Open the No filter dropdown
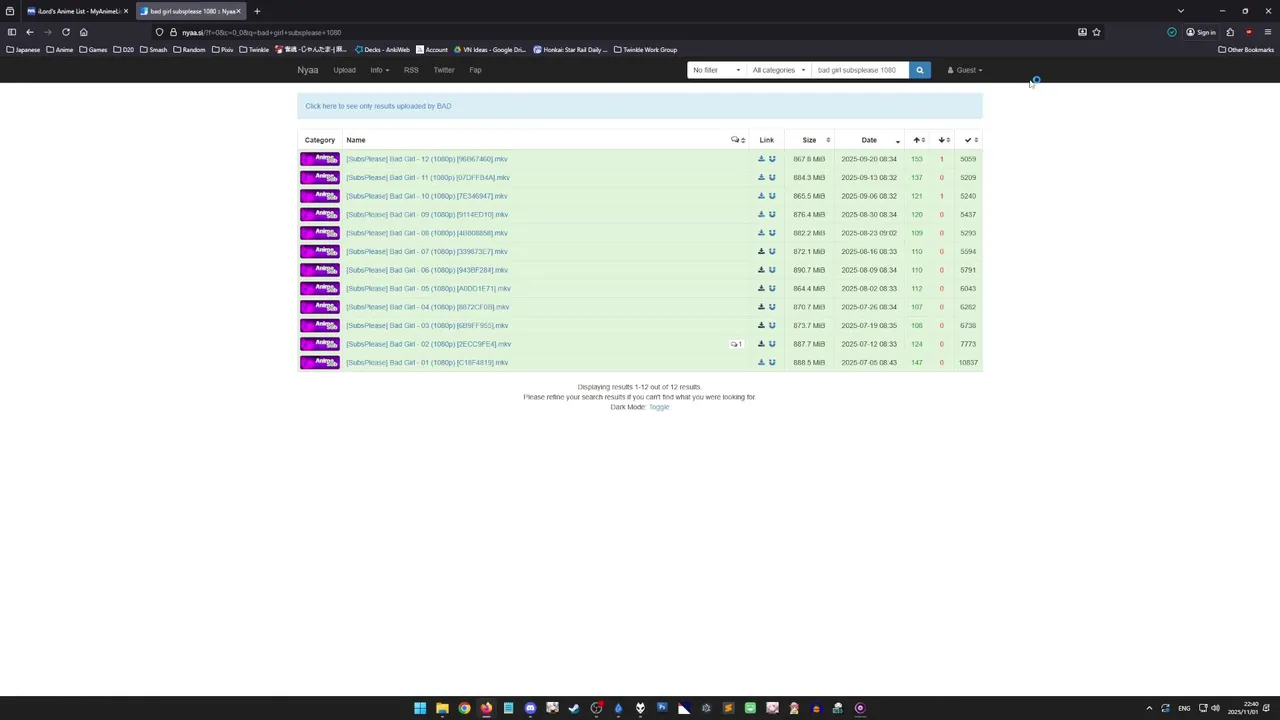This screenshot has height=720, width=1280. point(716,70)
